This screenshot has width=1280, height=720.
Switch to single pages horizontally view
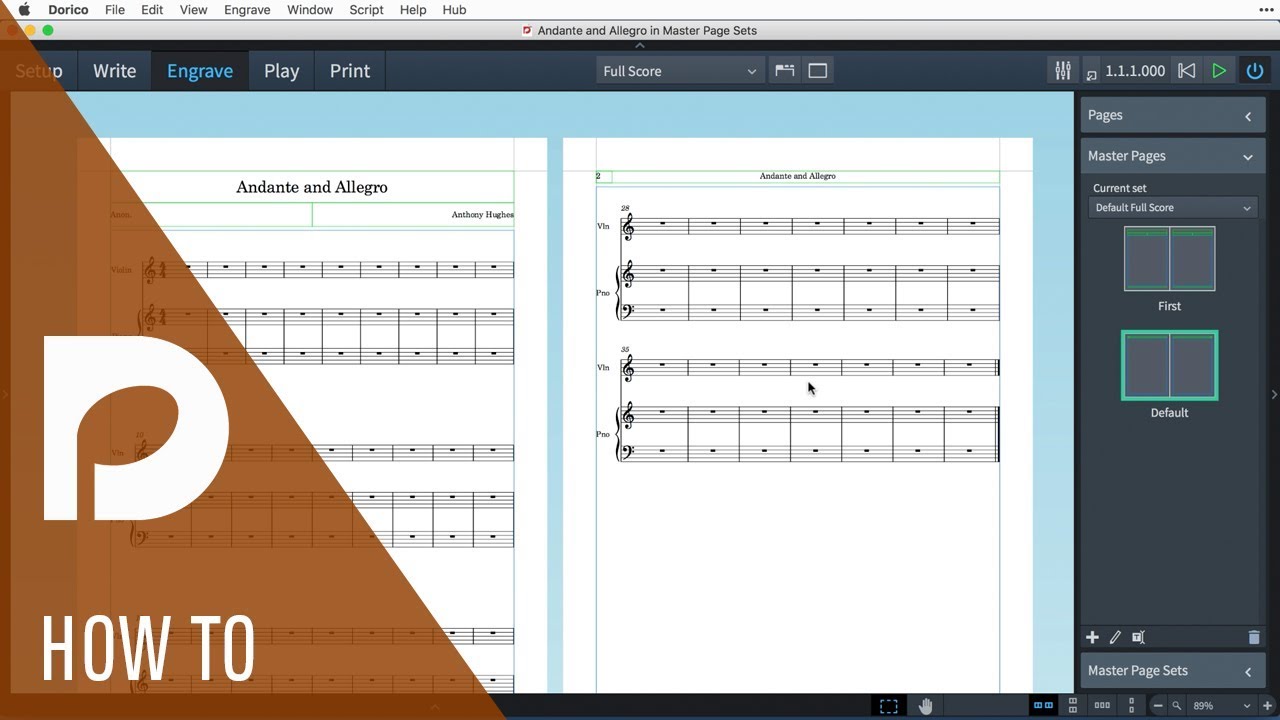tap(1102, 705)
